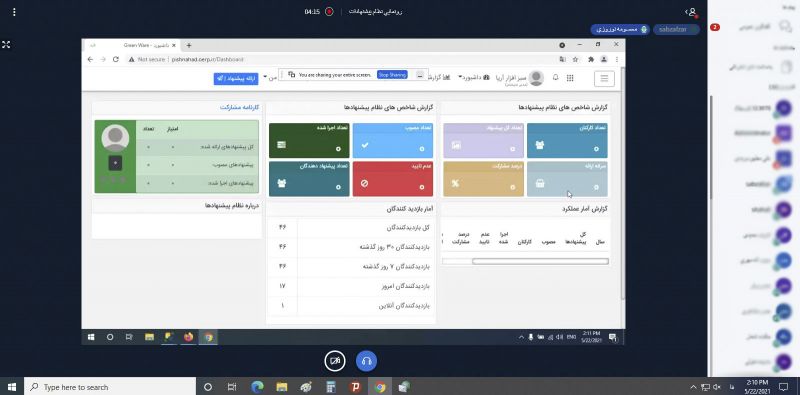Click the notification bell icon in dashboard header
The height and width of the screenshot is (395, 800).
[556, 78]
